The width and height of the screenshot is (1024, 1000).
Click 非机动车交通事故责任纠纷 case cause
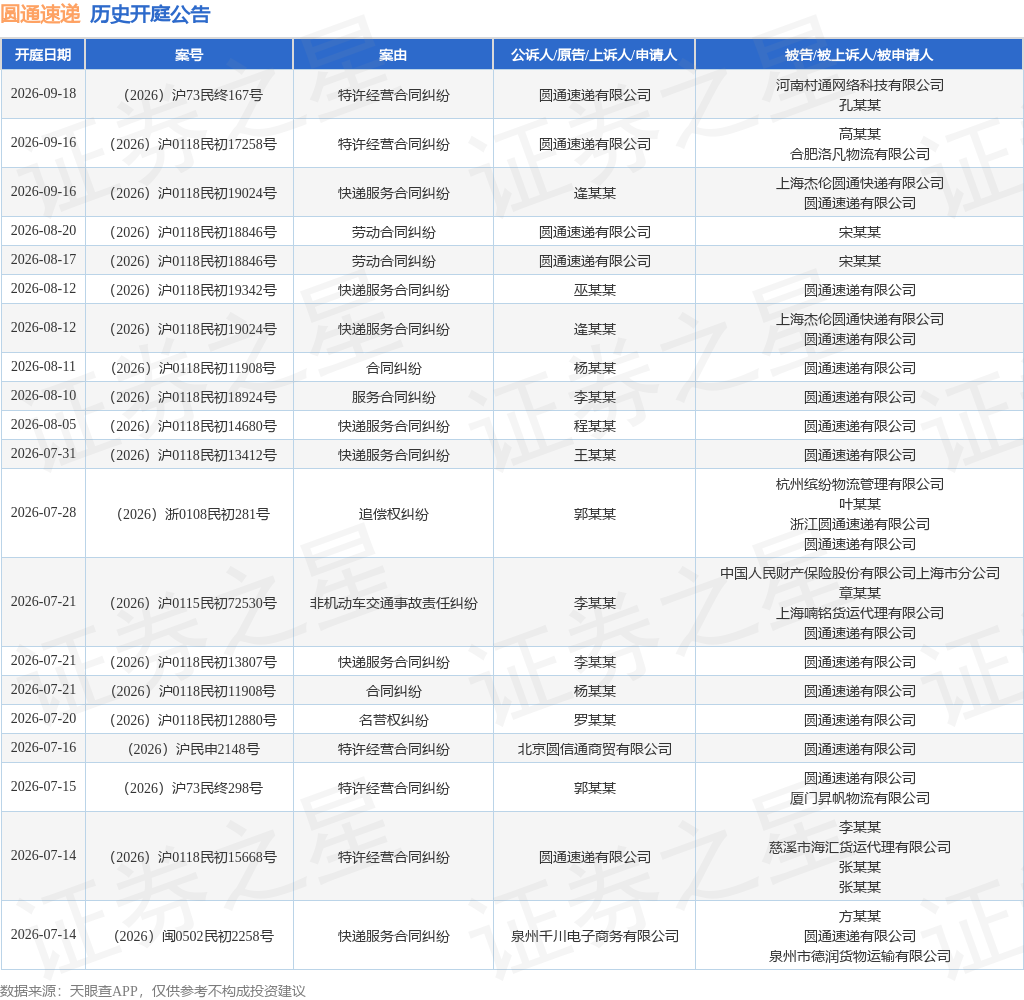tap(393, 604)
